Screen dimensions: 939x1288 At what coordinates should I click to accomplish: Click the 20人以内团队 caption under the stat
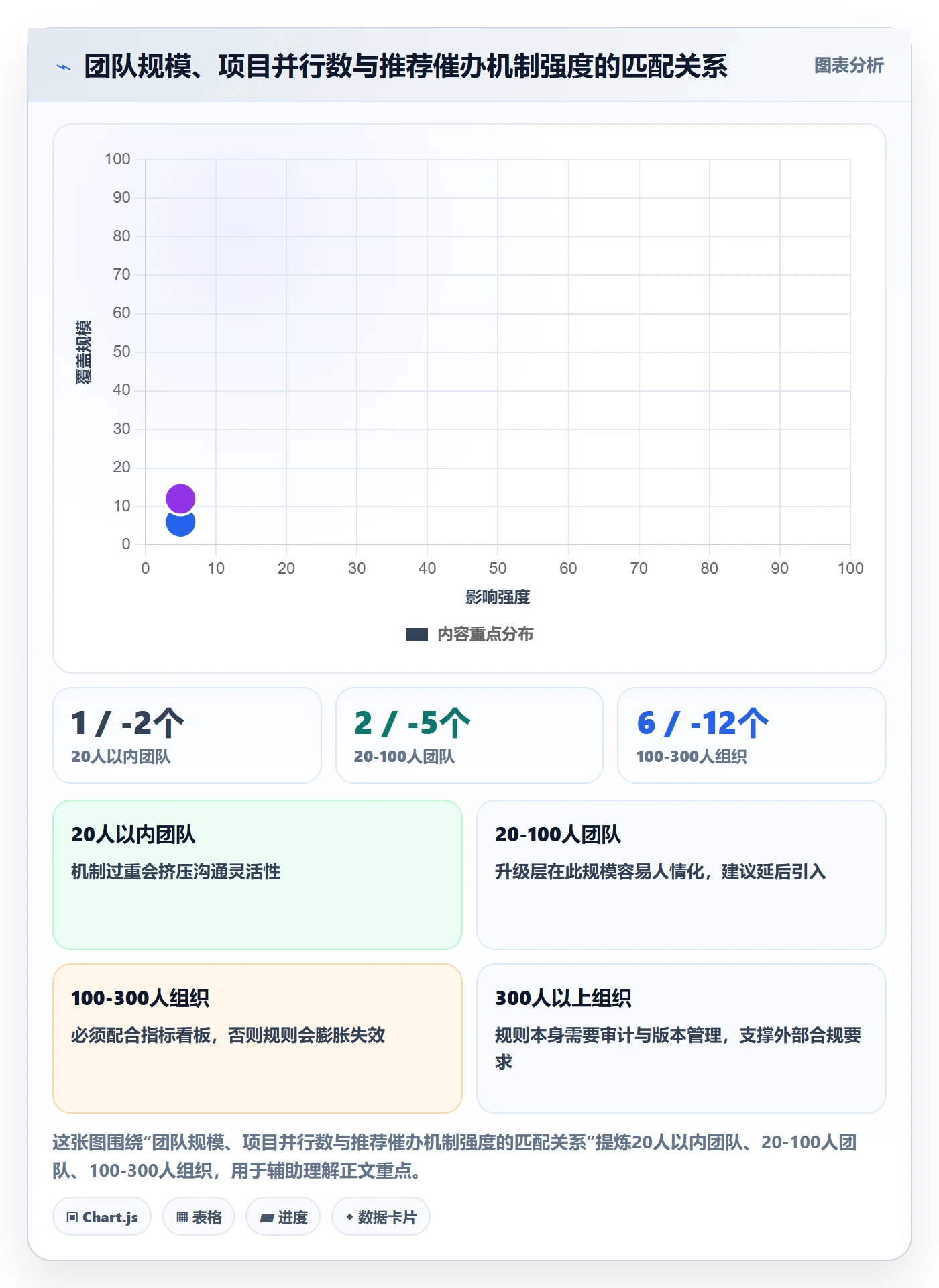click(x=121, y=757)
